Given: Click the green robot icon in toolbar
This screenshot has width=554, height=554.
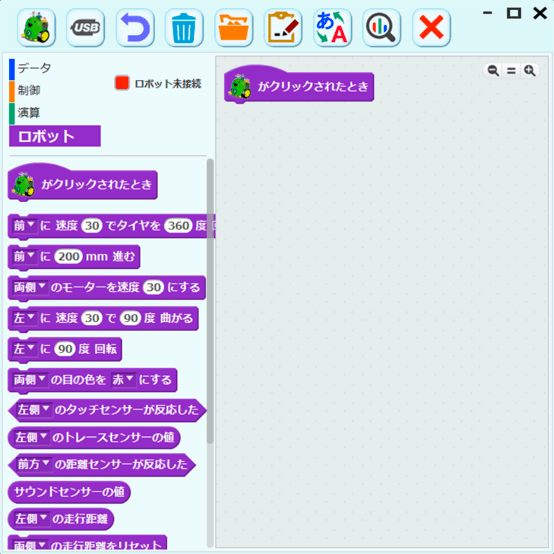Looking at the screenshot, I should point(36,28).
